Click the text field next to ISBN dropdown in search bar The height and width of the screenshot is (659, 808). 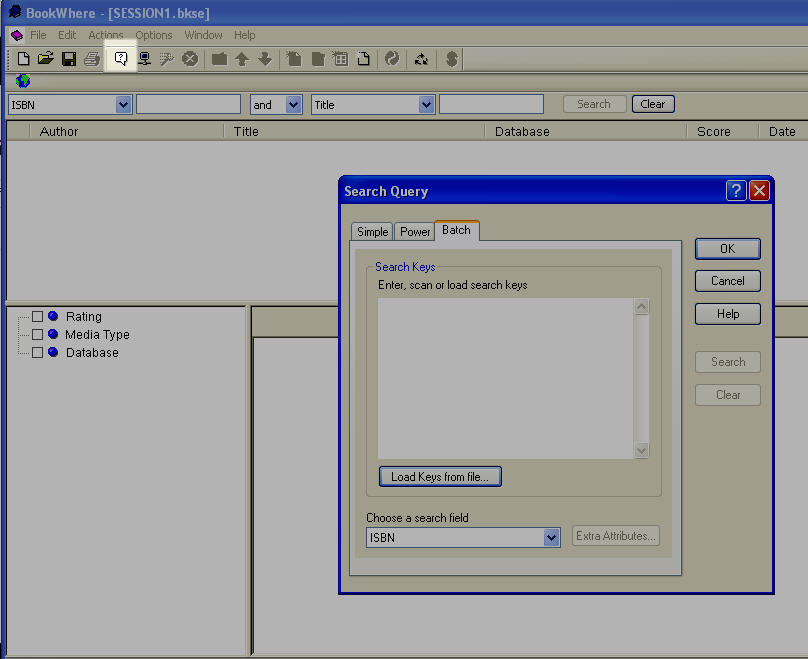point(189,104)
